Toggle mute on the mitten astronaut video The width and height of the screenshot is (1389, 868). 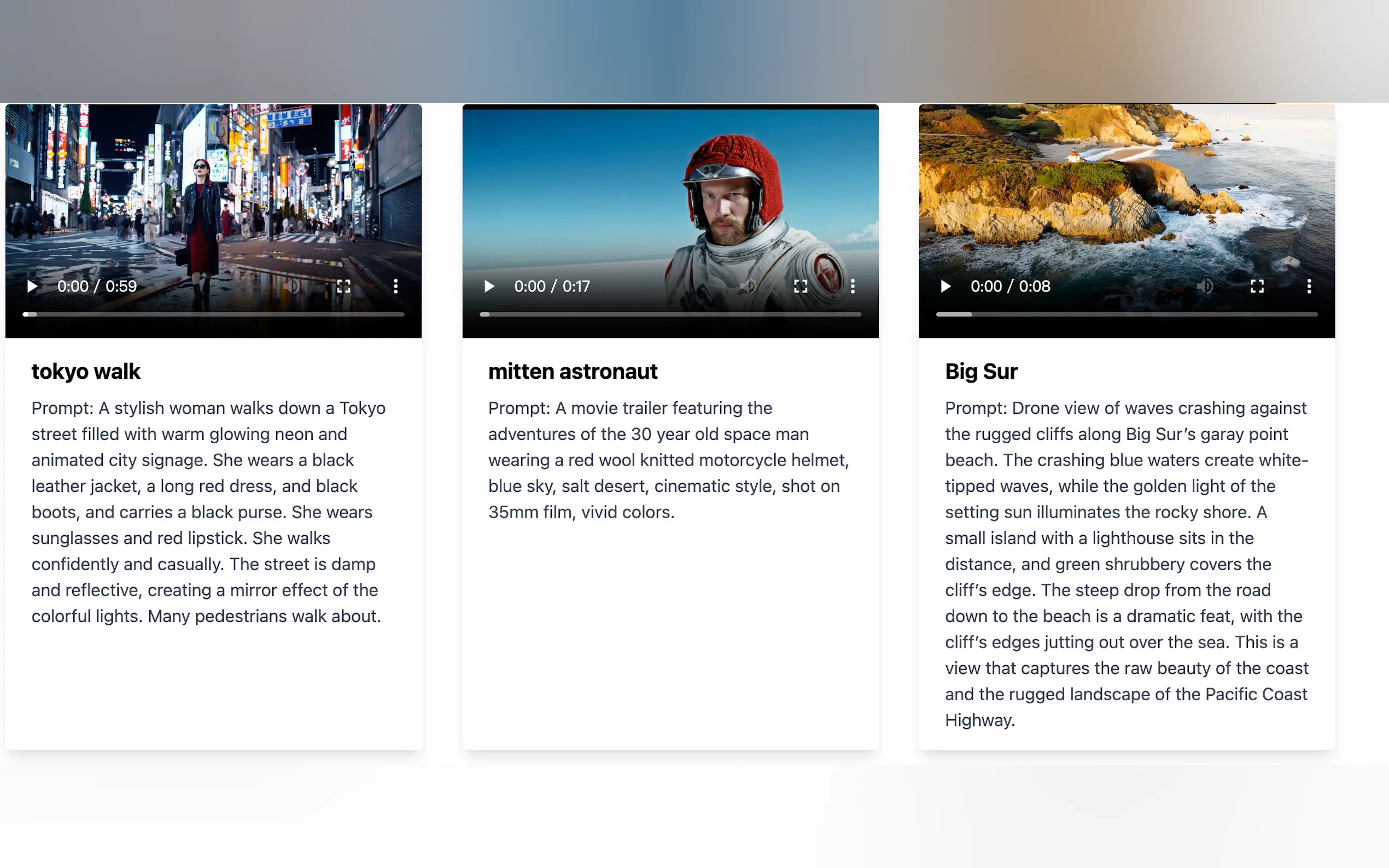(x=748, y=286)
